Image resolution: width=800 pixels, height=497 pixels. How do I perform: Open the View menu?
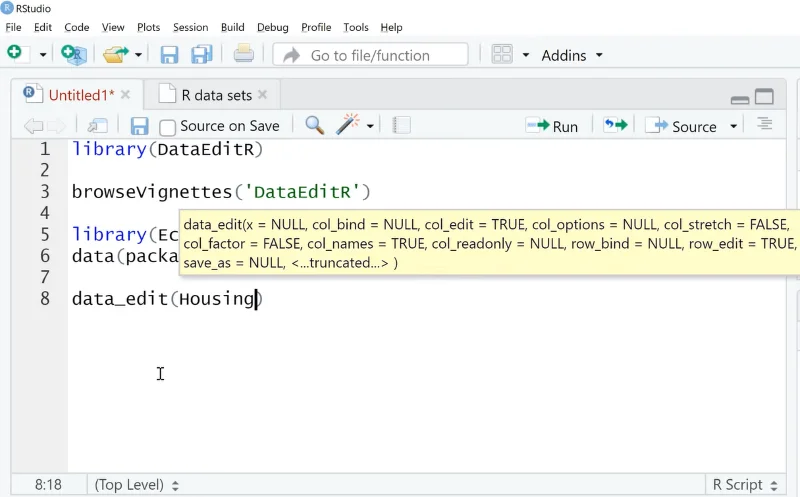point(113,27)
